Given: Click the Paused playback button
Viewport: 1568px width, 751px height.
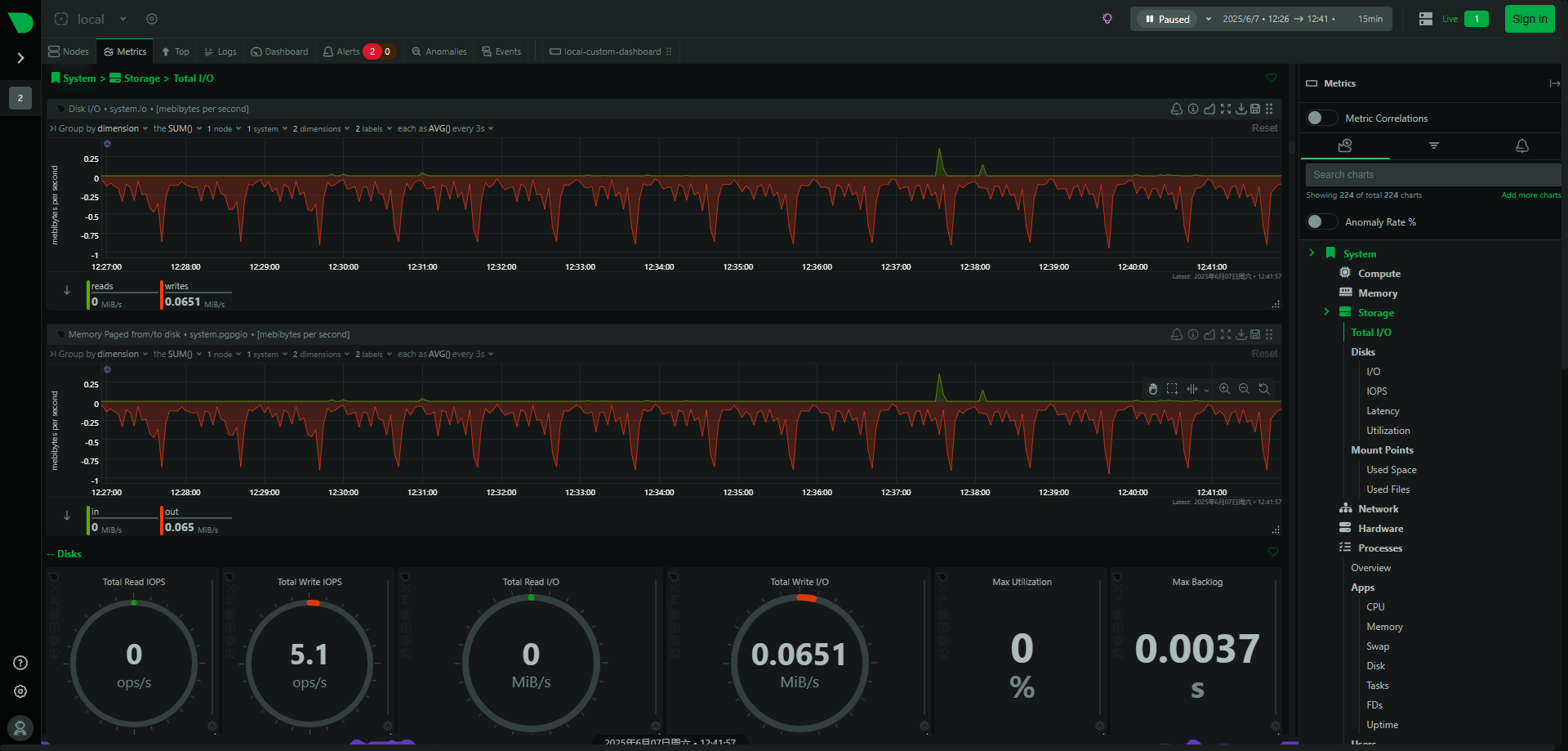Looking at the screenshot, I should (x=1167, y=19).
